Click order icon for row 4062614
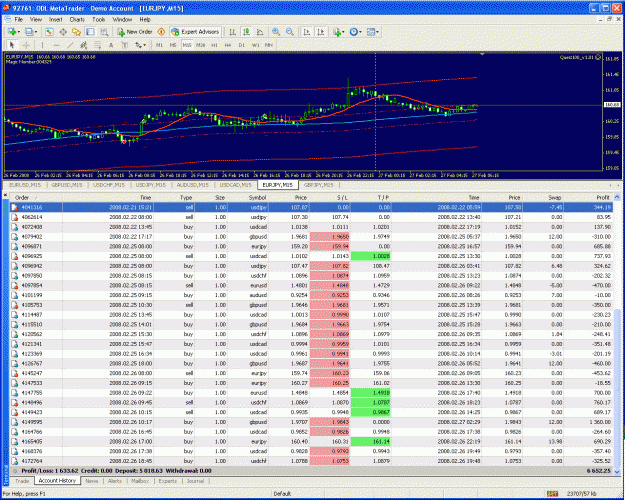This screenshot has height=500, width=625. pos(14,217)
